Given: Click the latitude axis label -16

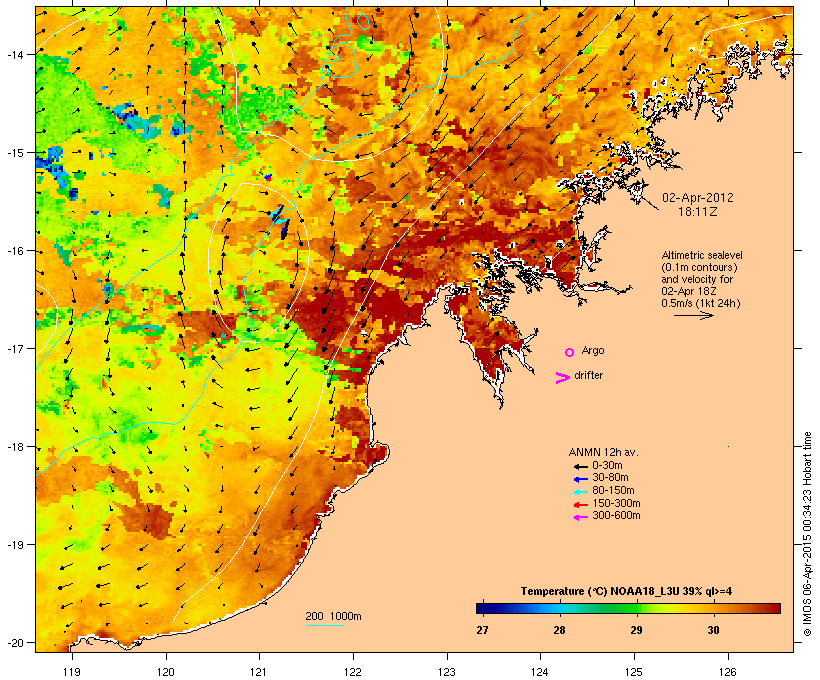Looking at the screenshot, I should [x=15, y=251].
